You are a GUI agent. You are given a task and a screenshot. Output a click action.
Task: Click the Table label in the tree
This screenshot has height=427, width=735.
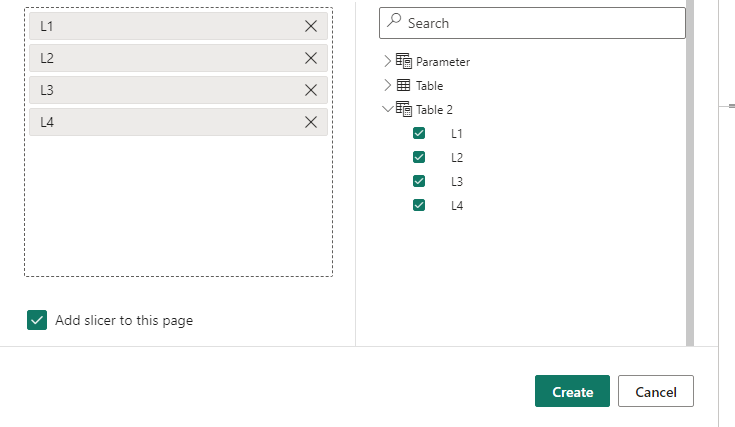coord(429,86)
